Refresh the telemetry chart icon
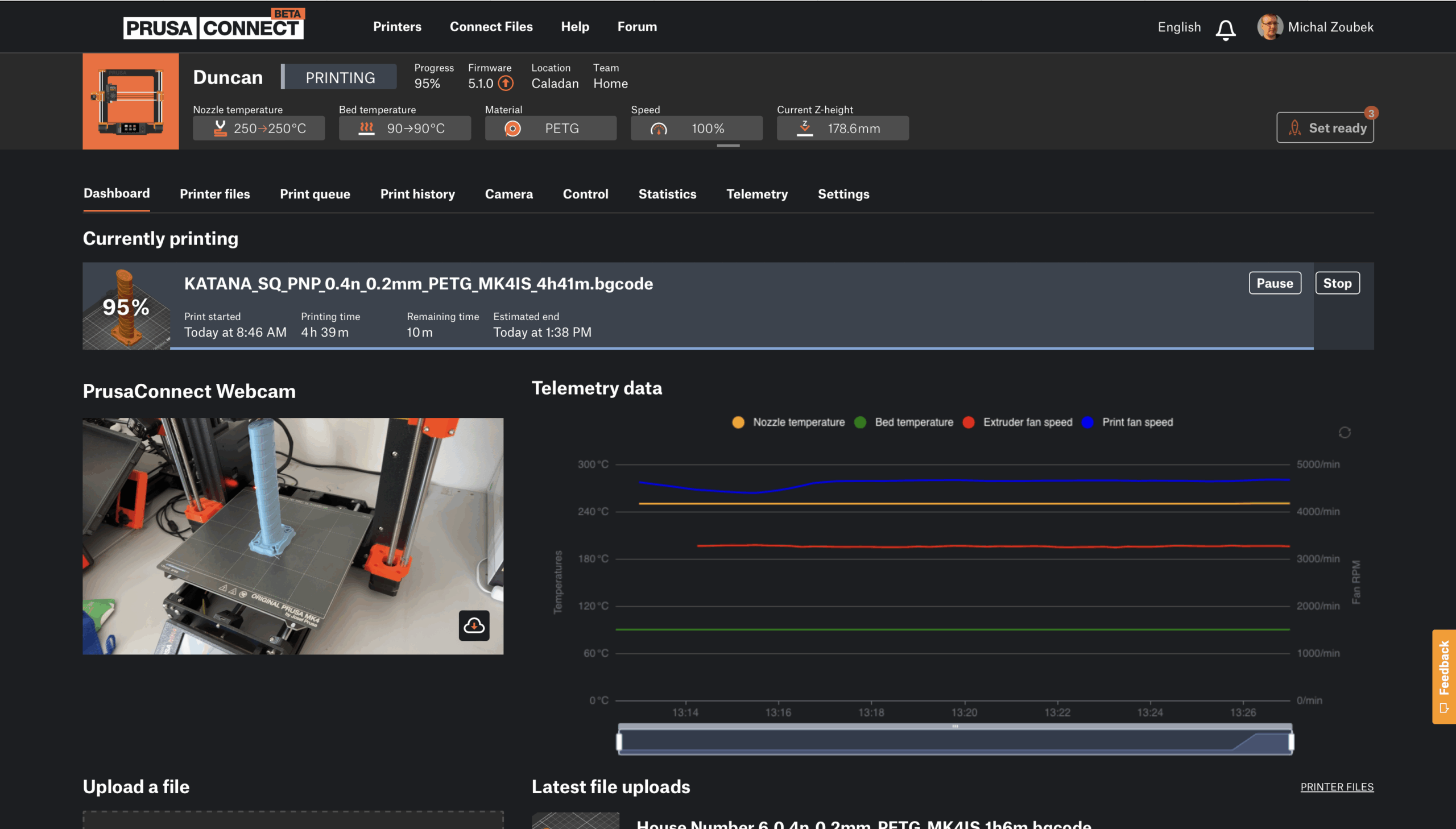The width and height of the screenshot is (1456, 829). [x=1345, y=433]
